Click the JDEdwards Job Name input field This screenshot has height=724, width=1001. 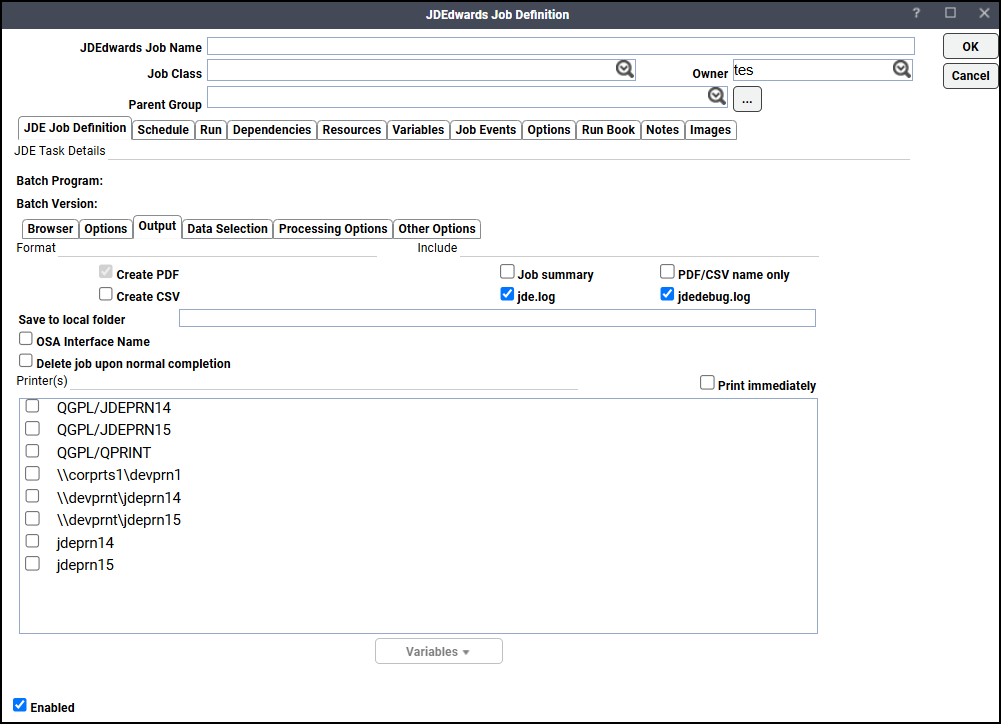(x=560, y=46)
